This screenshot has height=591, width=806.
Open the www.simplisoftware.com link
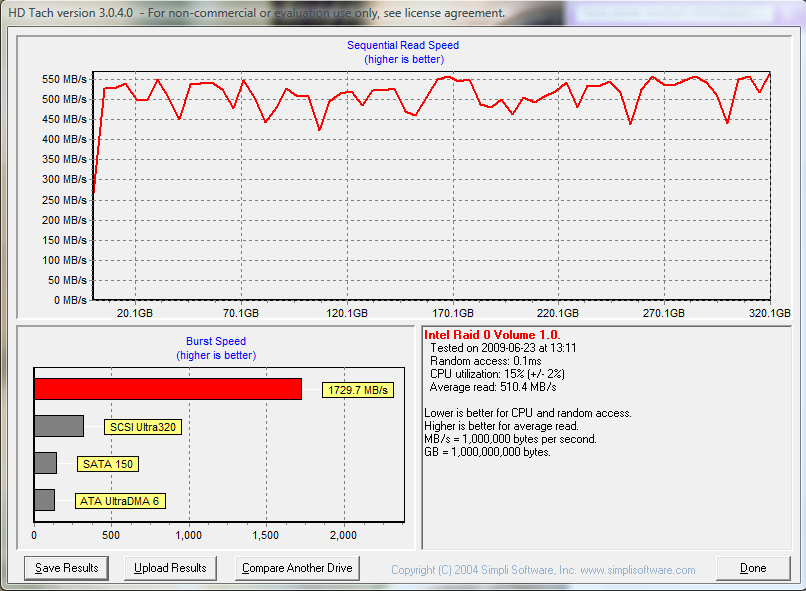coord(637,570)
